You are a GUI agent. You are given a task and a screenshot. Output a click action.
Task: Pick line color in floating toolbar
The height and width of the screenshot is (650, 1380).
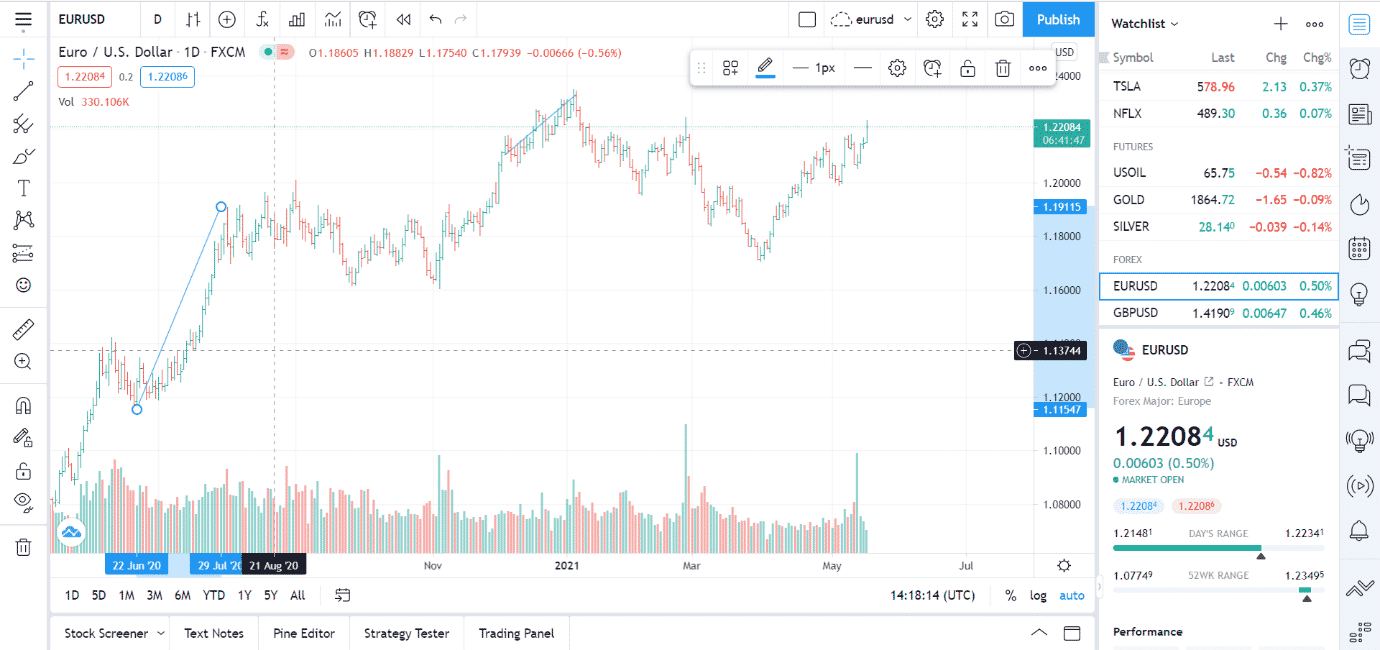click(765, 68)
